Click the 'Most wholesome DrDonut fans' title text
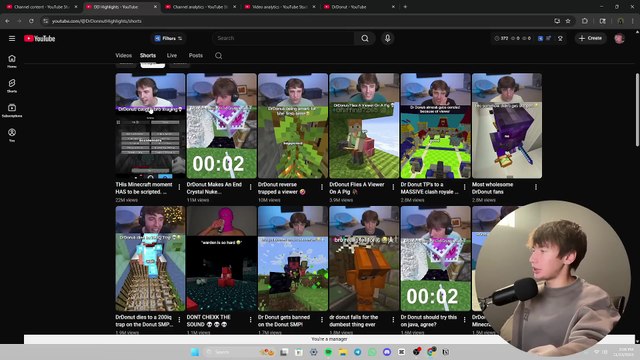 point(493,188)
